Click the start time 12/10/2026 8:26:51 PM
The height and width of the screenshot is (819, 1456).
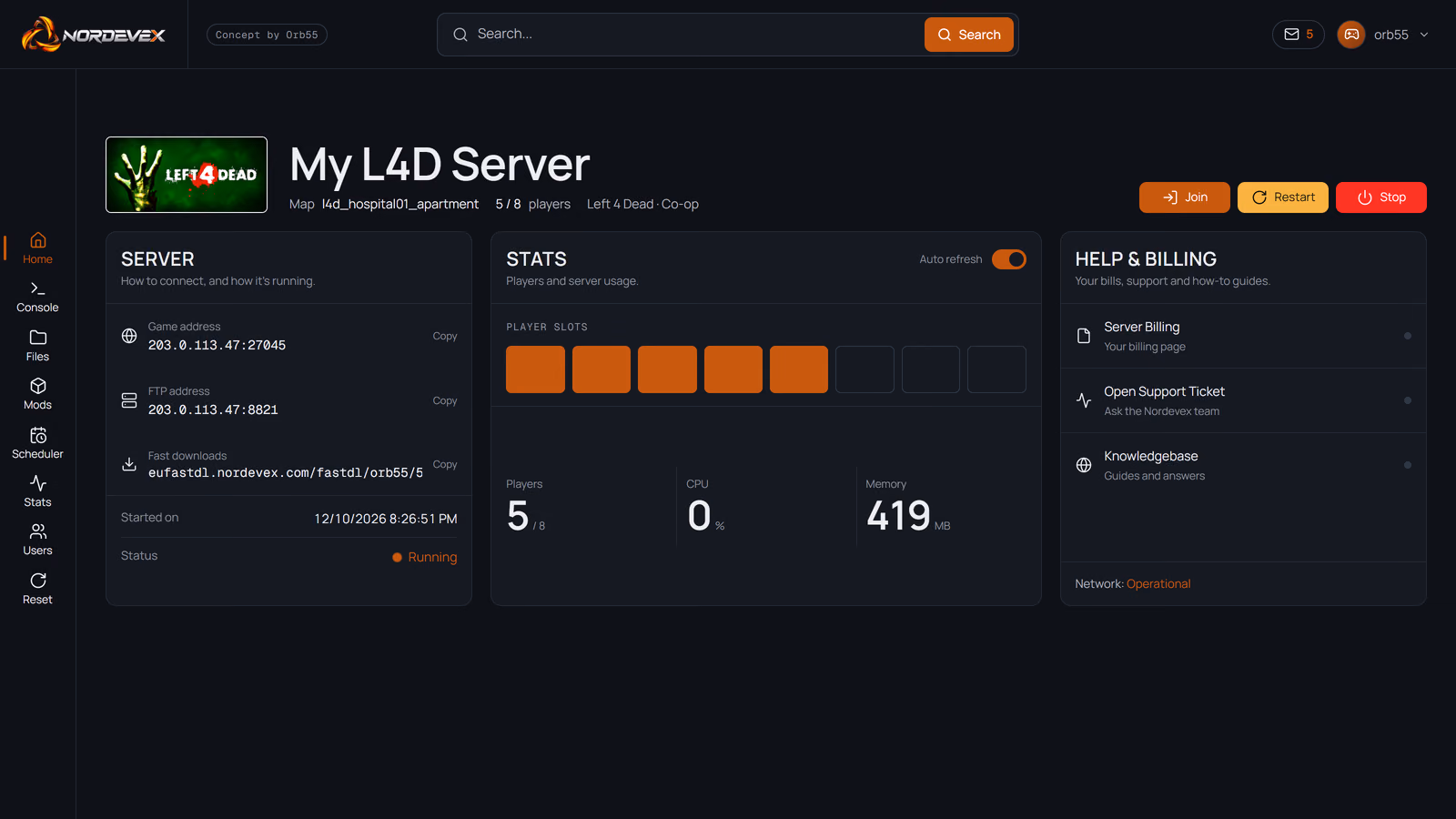386,519
